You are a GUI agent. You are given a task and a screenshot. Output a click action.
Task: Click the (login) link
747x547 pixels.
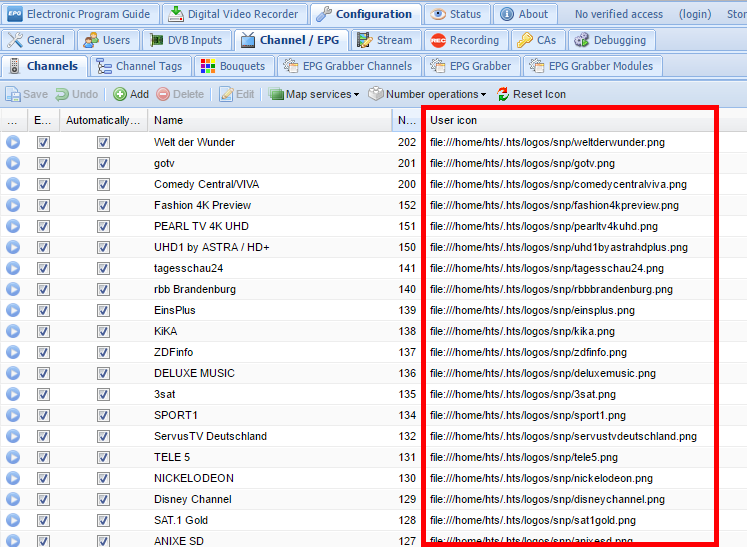(x=695, y=14)
